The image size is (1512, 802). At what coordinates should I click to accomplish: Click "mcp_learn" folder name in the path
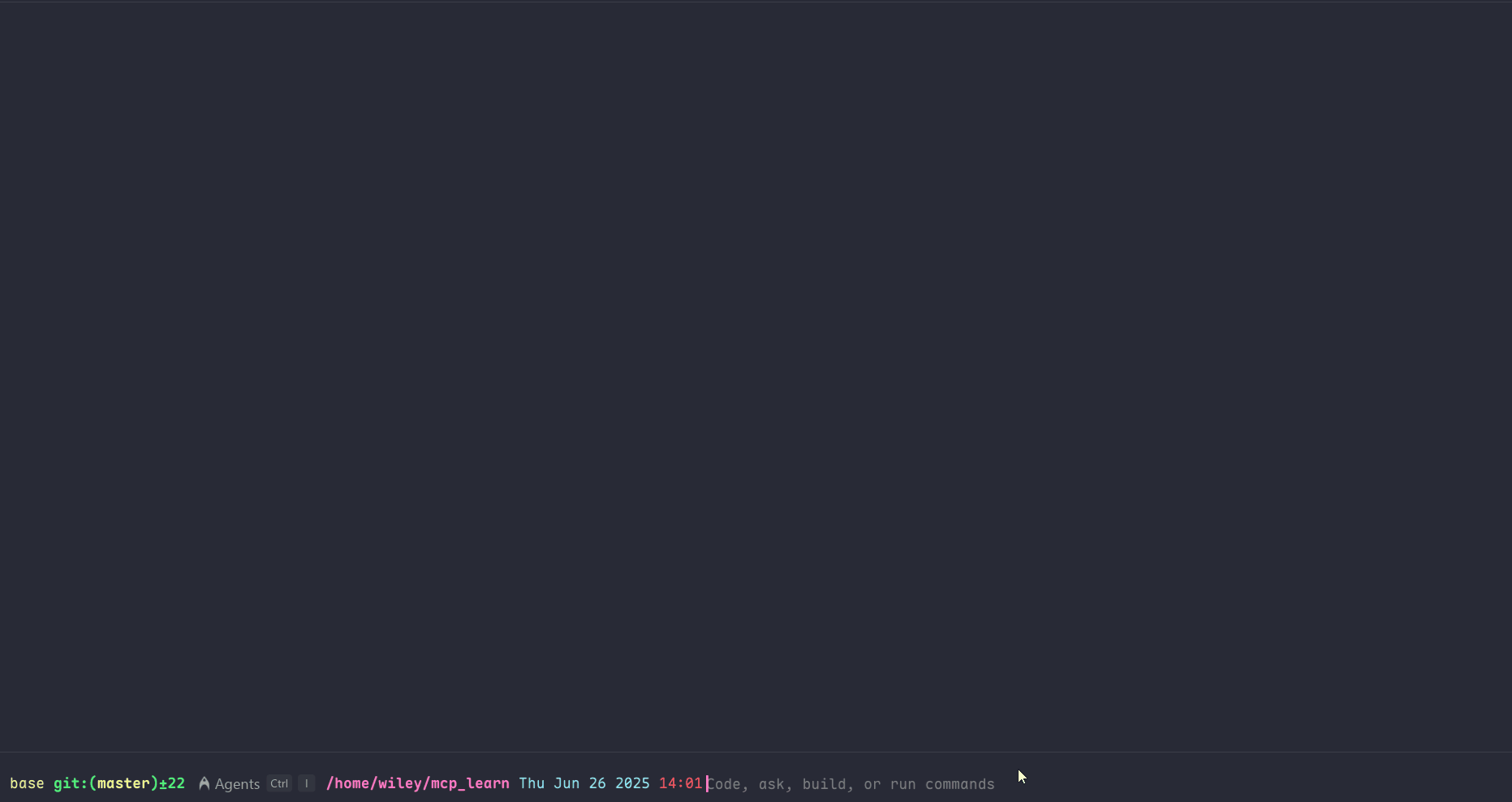click(469, 783)
